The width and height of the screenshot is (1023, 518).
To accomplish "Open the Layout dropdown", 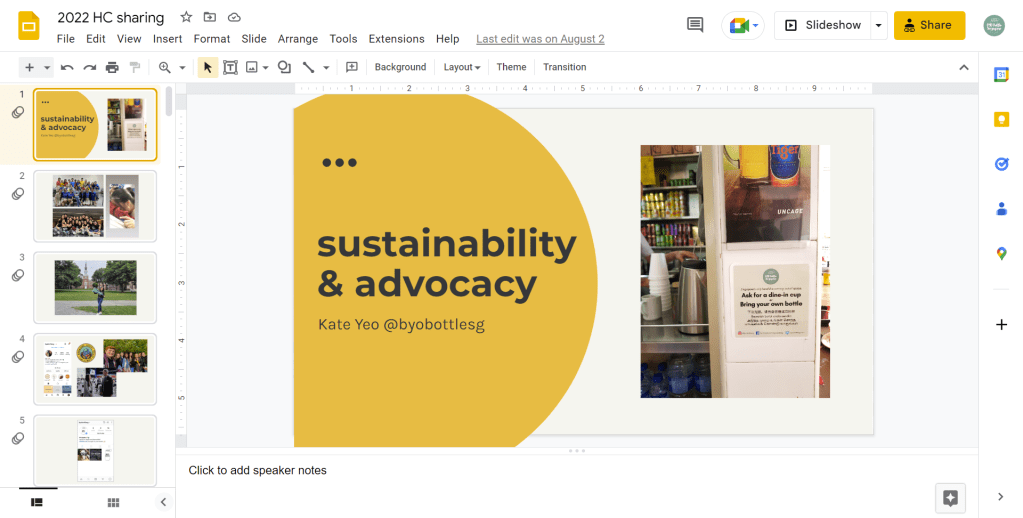I will [461, 67].
